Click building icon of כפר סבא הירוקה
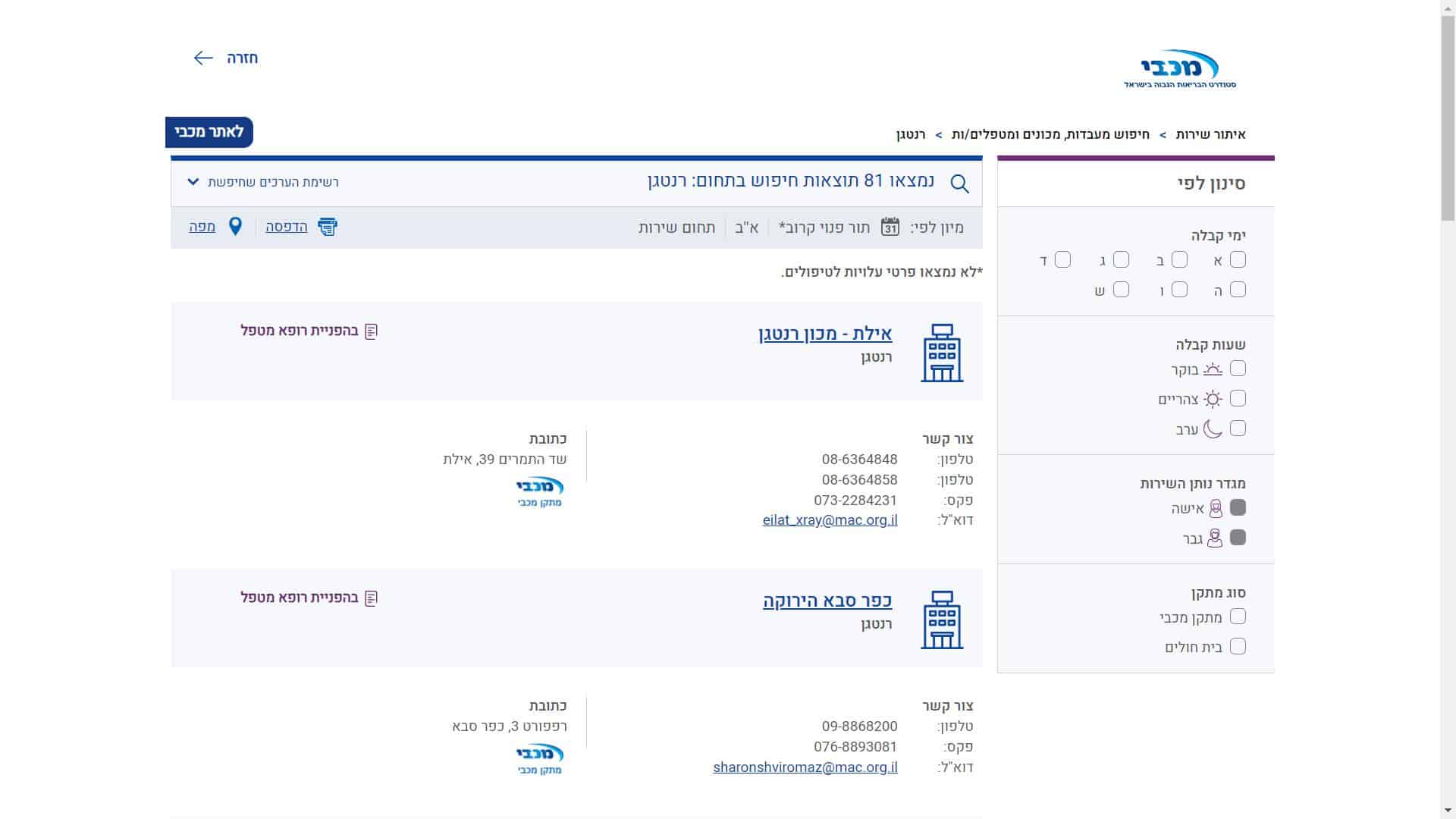The width and height of the screenshot is (1456, 819). tap(942, 620)
